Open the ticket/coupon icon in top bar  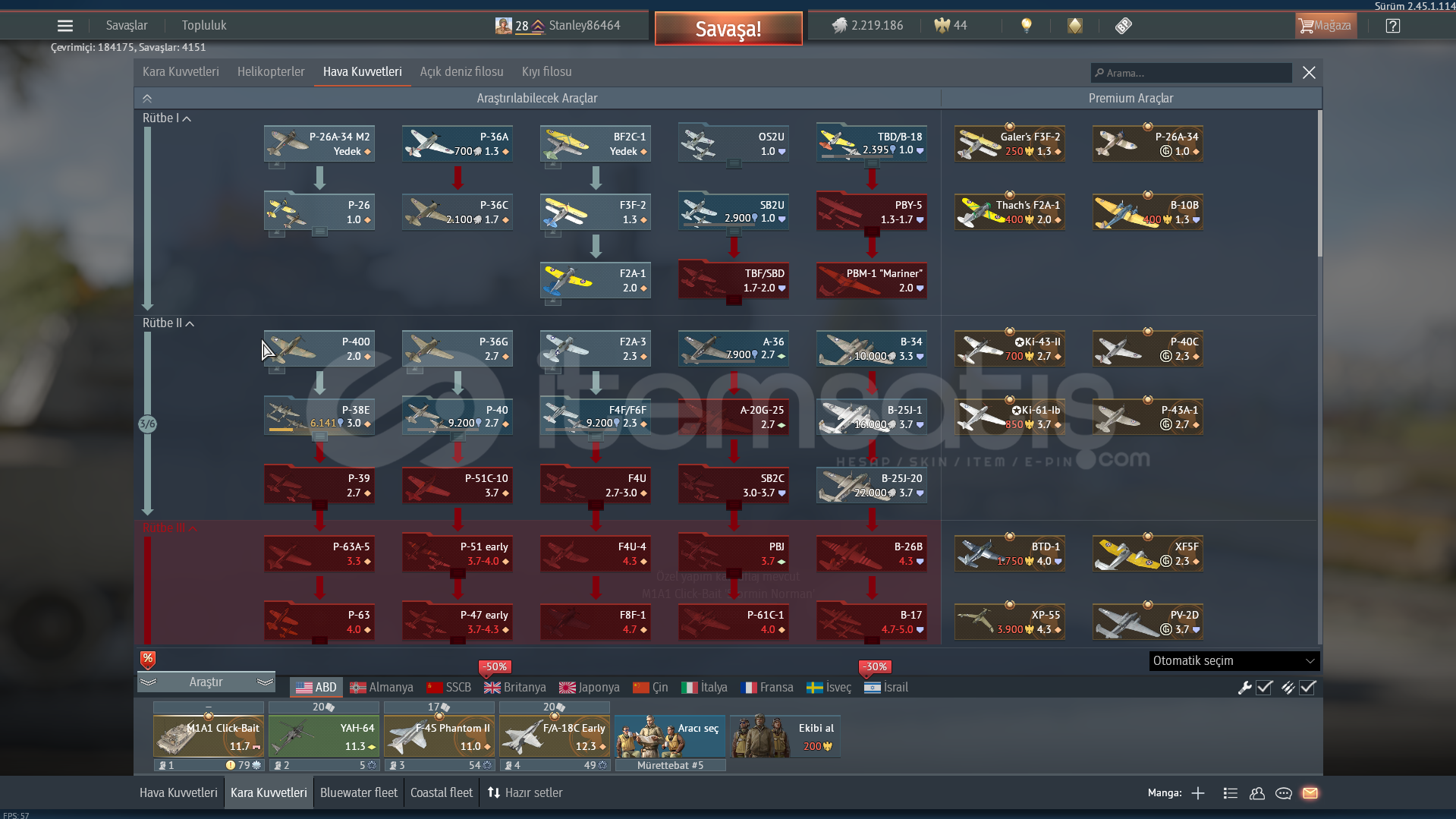point(1124,26)
